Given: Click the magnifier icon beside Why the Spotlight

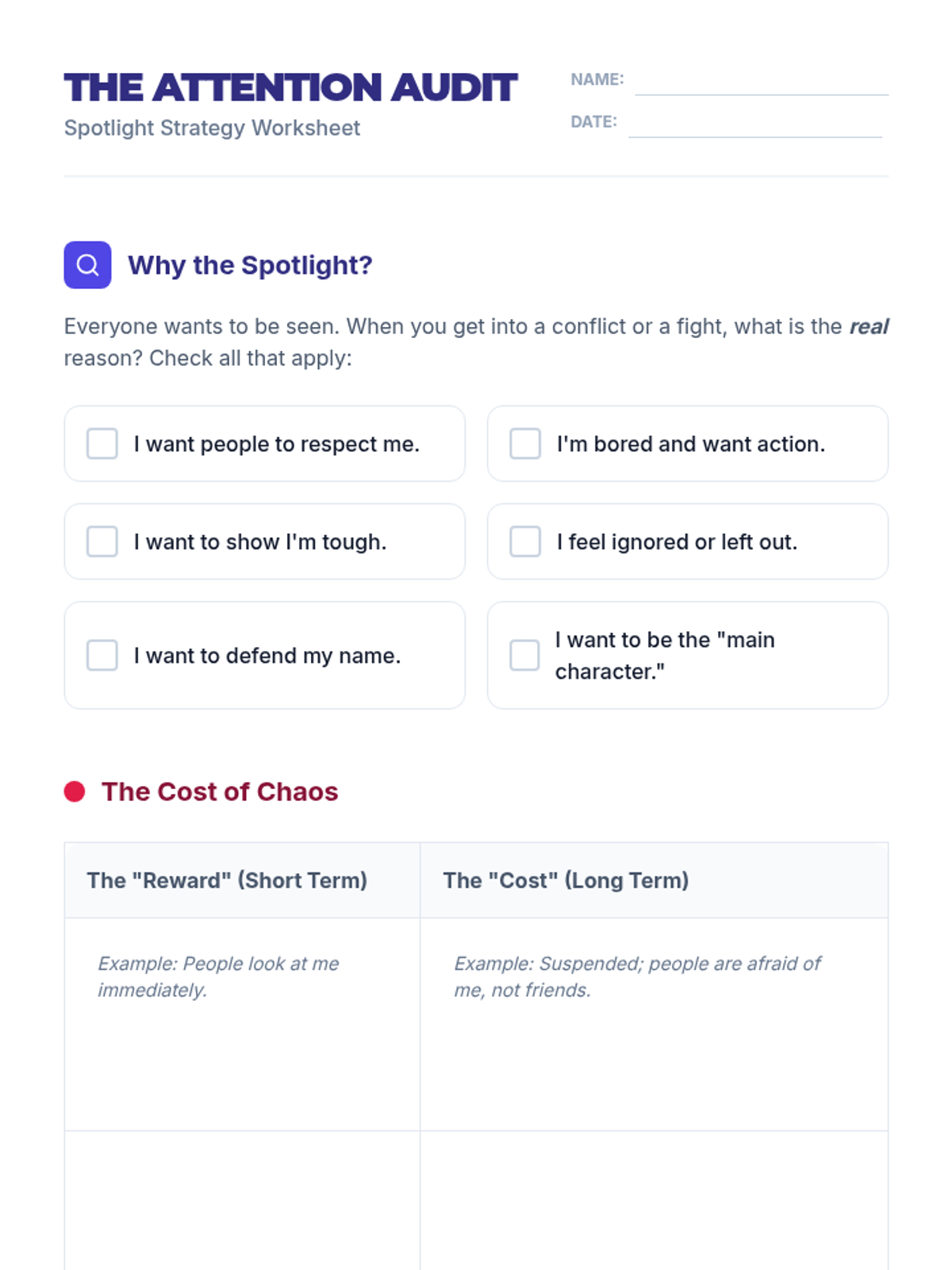Looking at the screenshot, I should [x=87, y=265].
